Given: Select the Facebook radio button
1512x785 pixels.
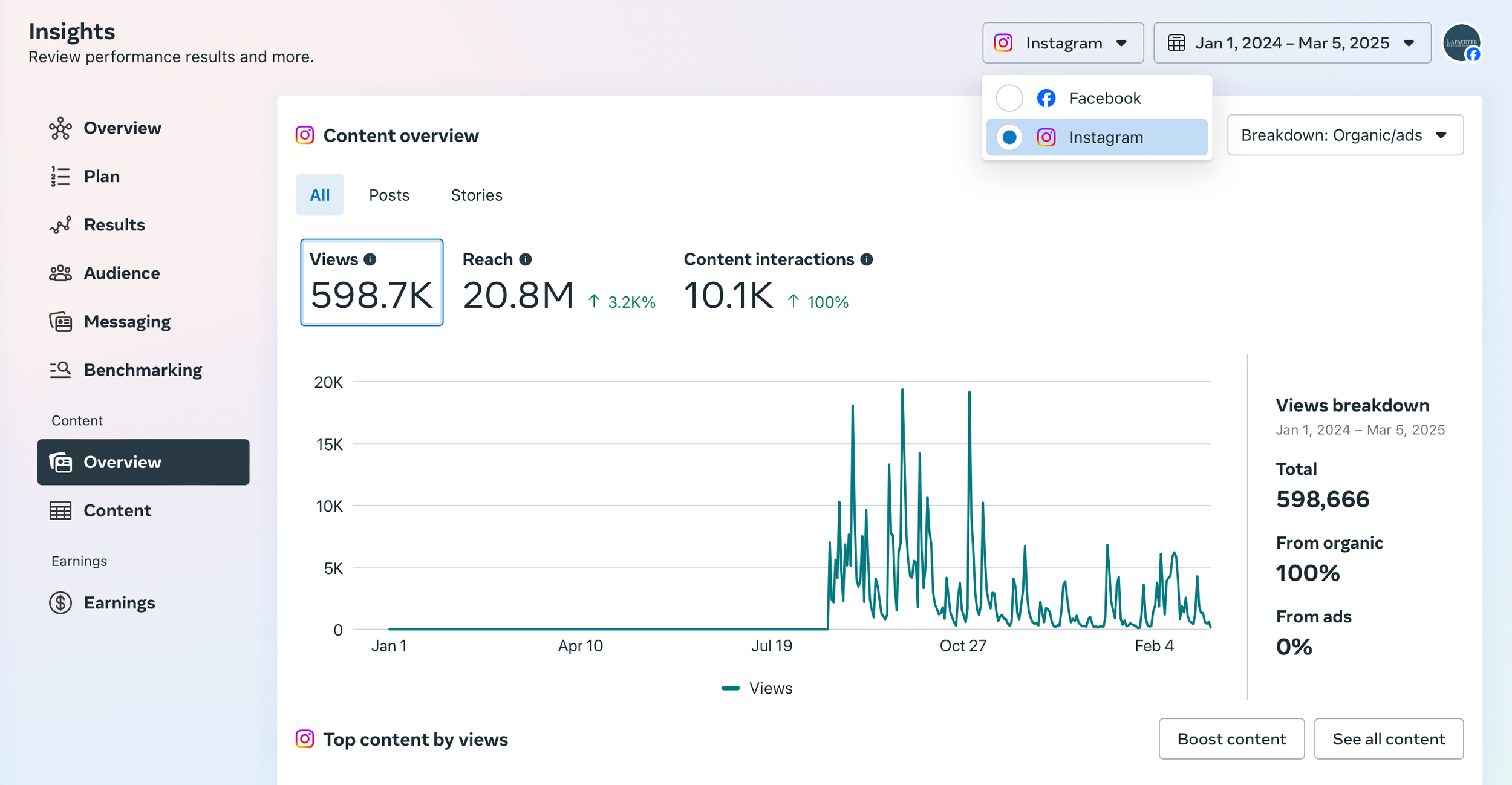Looking at the screenshot, I should (x=1009, y=98).
